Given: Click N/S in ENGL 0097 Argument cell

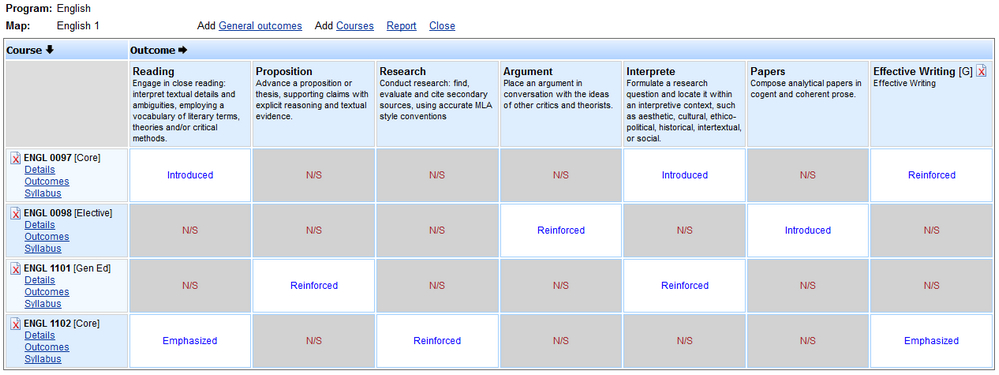Looking at the screenshot, I should (x=561, y=175).
